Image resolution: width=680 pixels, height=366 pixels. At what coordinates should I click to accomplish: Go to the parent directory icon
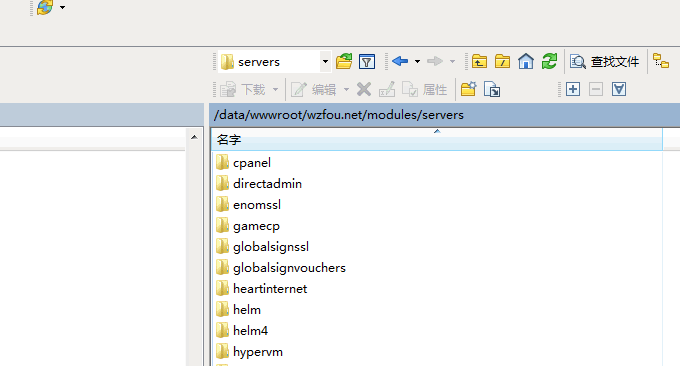coord(479,62)
